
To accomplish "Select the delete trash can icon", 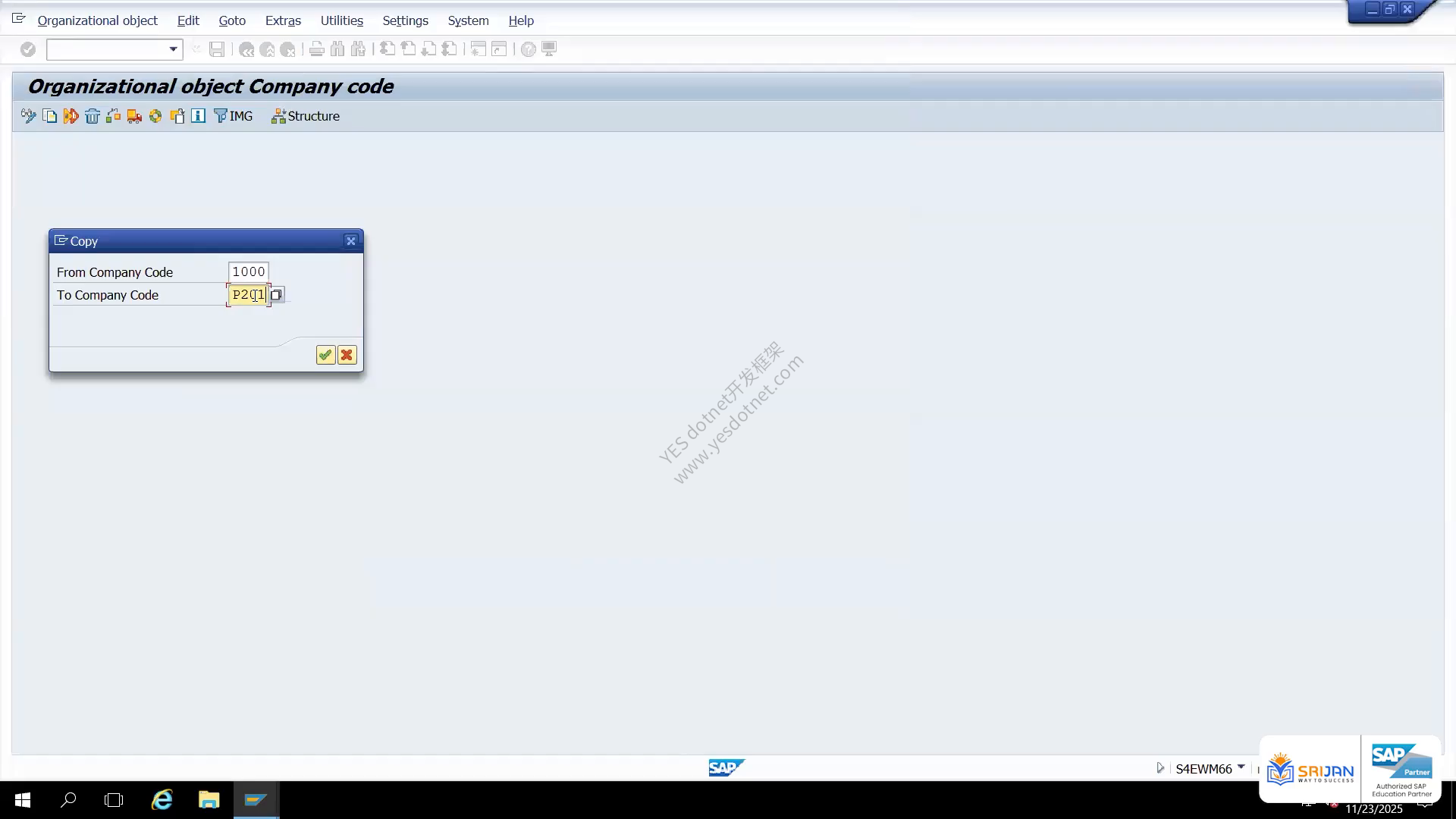I will [x=93, y=116].
